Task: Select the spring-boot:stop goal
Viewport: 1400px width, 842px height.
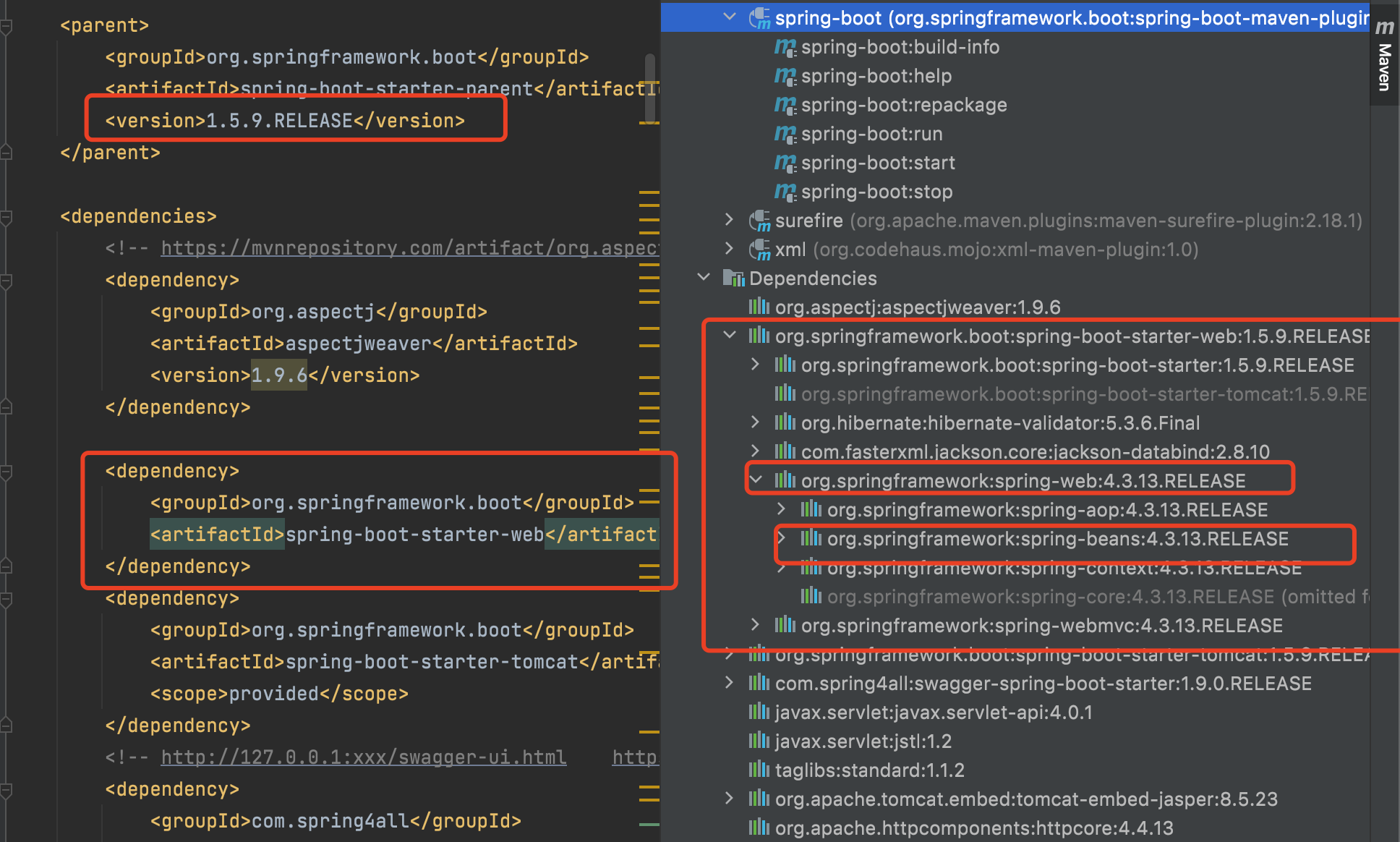Action: click(876, 192)
